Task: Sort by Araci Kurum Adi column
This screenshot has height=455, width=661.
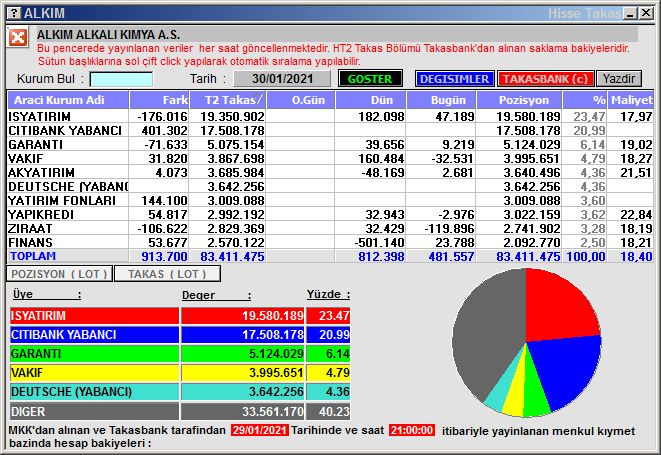Action: [x=68, y=100]
